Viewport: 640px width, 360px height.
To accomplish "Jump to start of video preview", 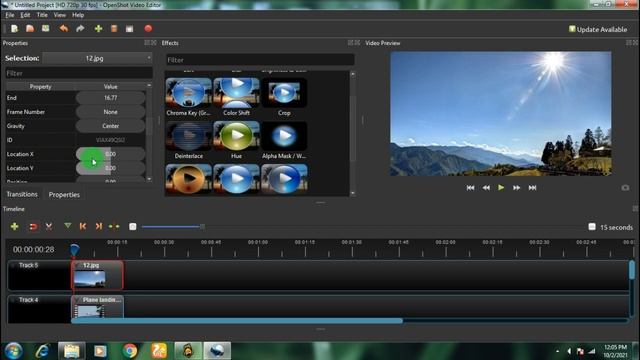I will tap(470, 188).
